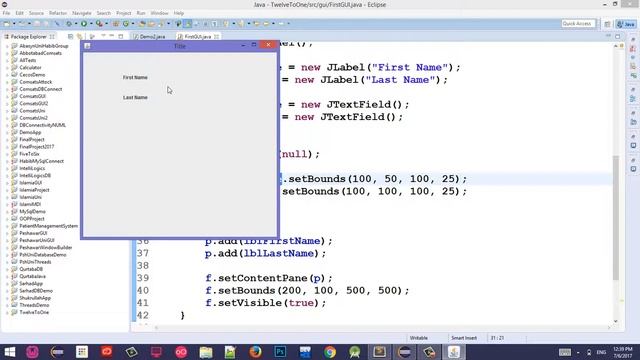Switch to the Demo2.java editor tab
Image resolution: width=640 pixels, height=360 pixels.
point(149,36)
